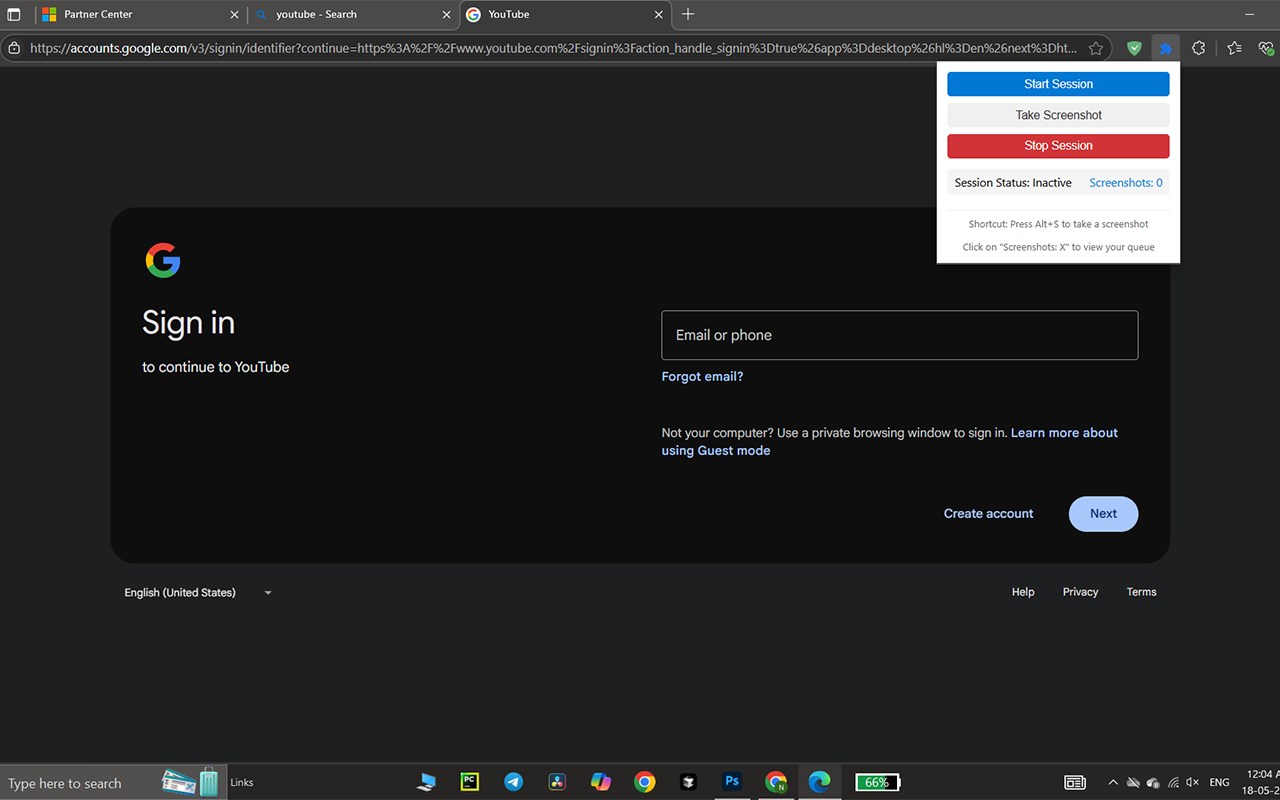Open the Extensions puzzle outline icon

[1199, 48]
